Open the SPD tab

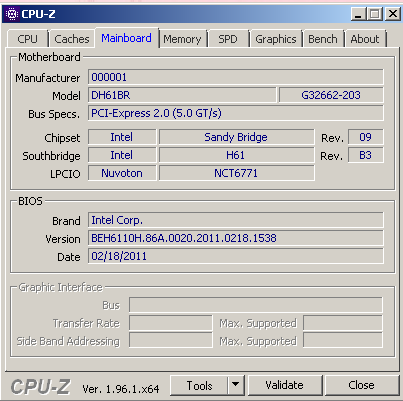(228, 39)
